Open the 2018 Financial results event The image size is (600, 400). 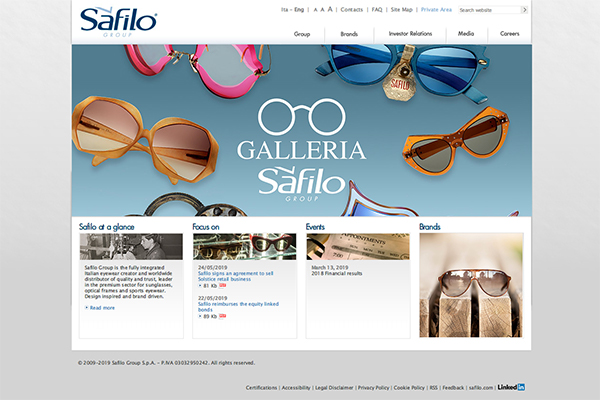[x=336, y=273]
